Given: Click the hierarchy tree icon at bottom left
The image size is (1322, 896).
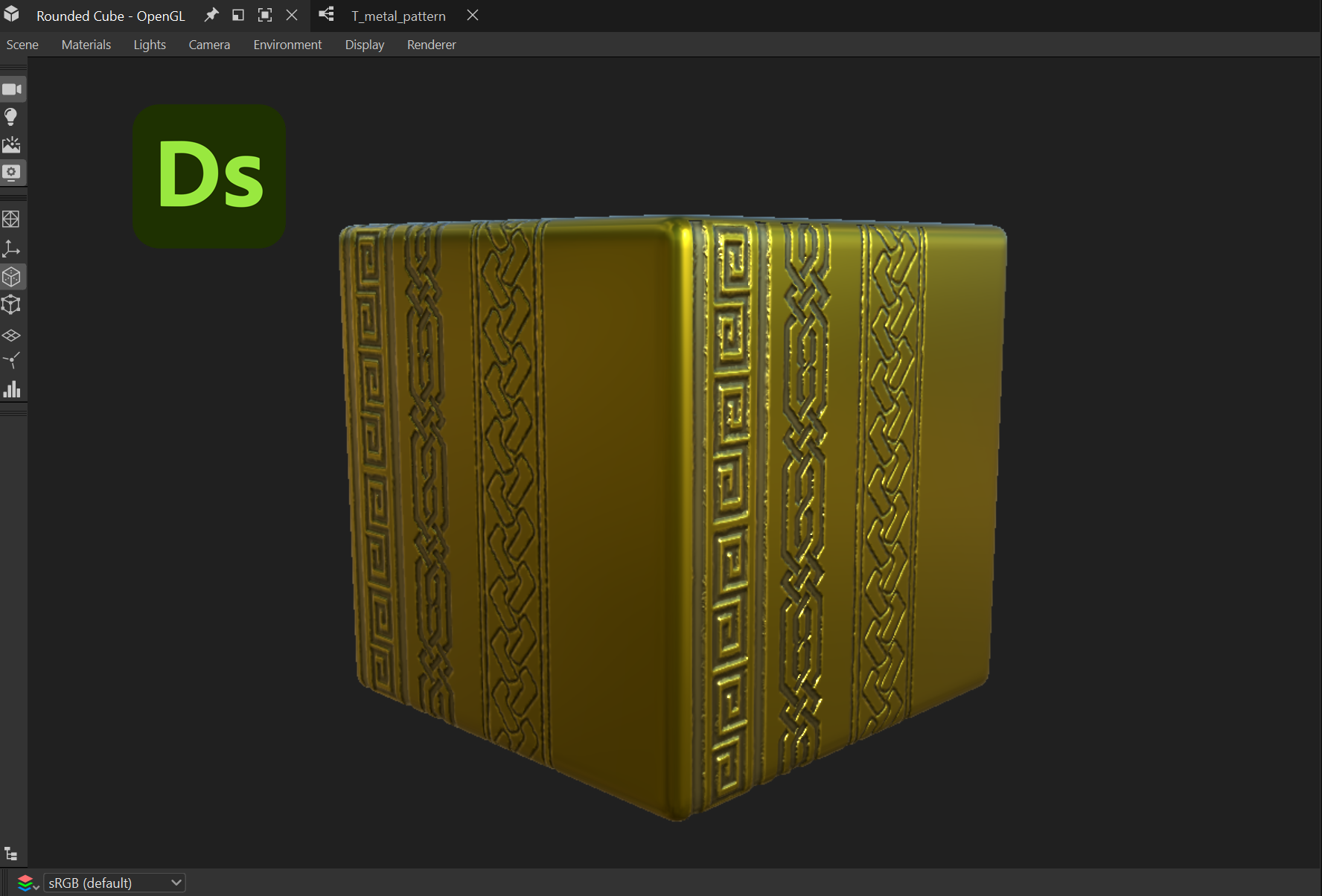Looking at the screenshot, I should click(x=11, y=854).
